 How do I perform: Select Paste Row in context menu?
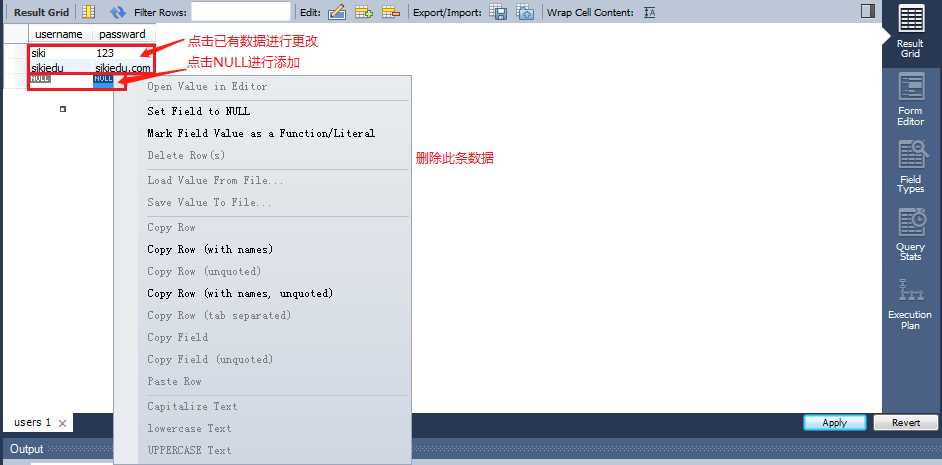pyautogui.click(x=174, y=381)
